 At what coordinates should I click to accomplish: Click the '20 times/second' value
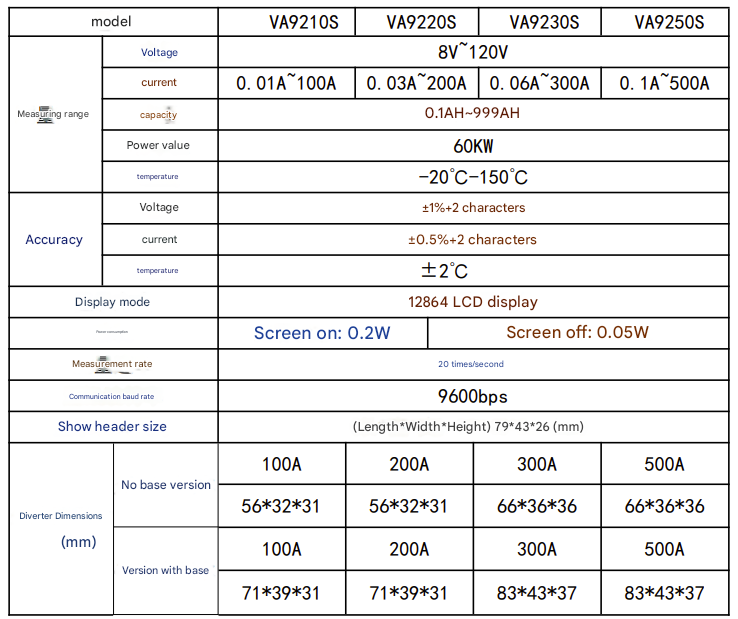[471, 364]
